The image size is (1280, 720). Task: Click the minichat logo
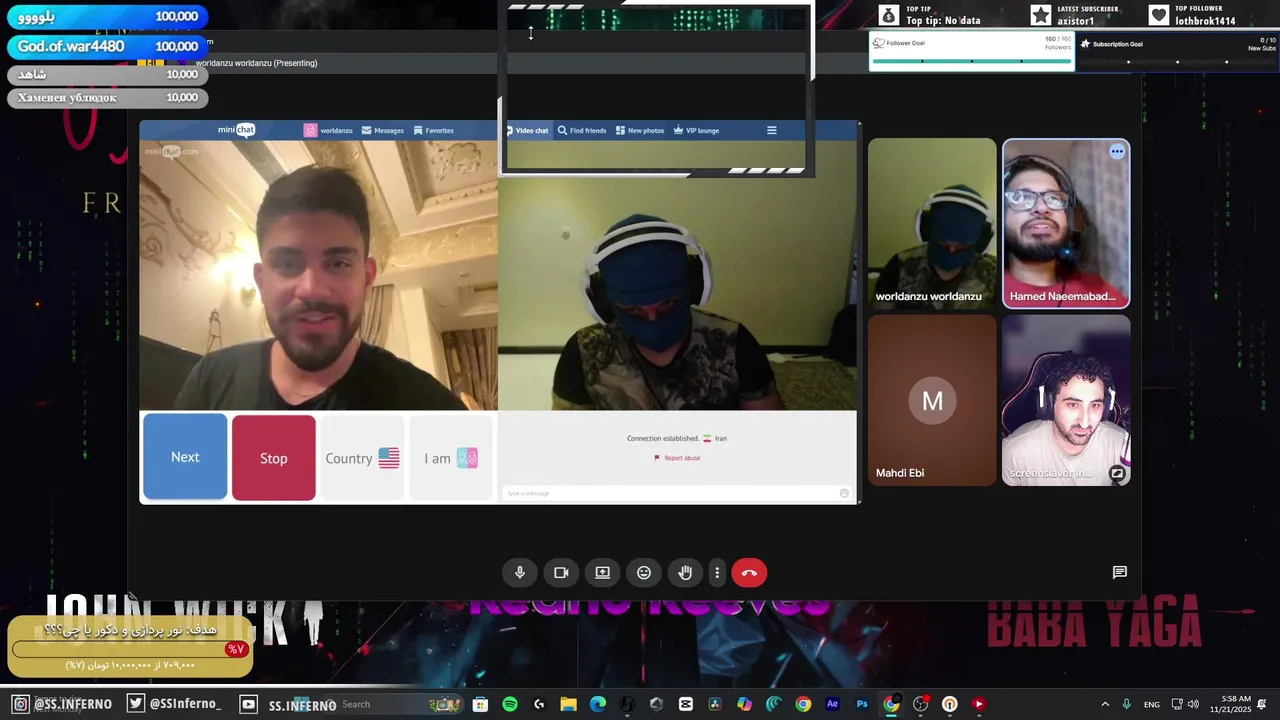pos(236,130)
